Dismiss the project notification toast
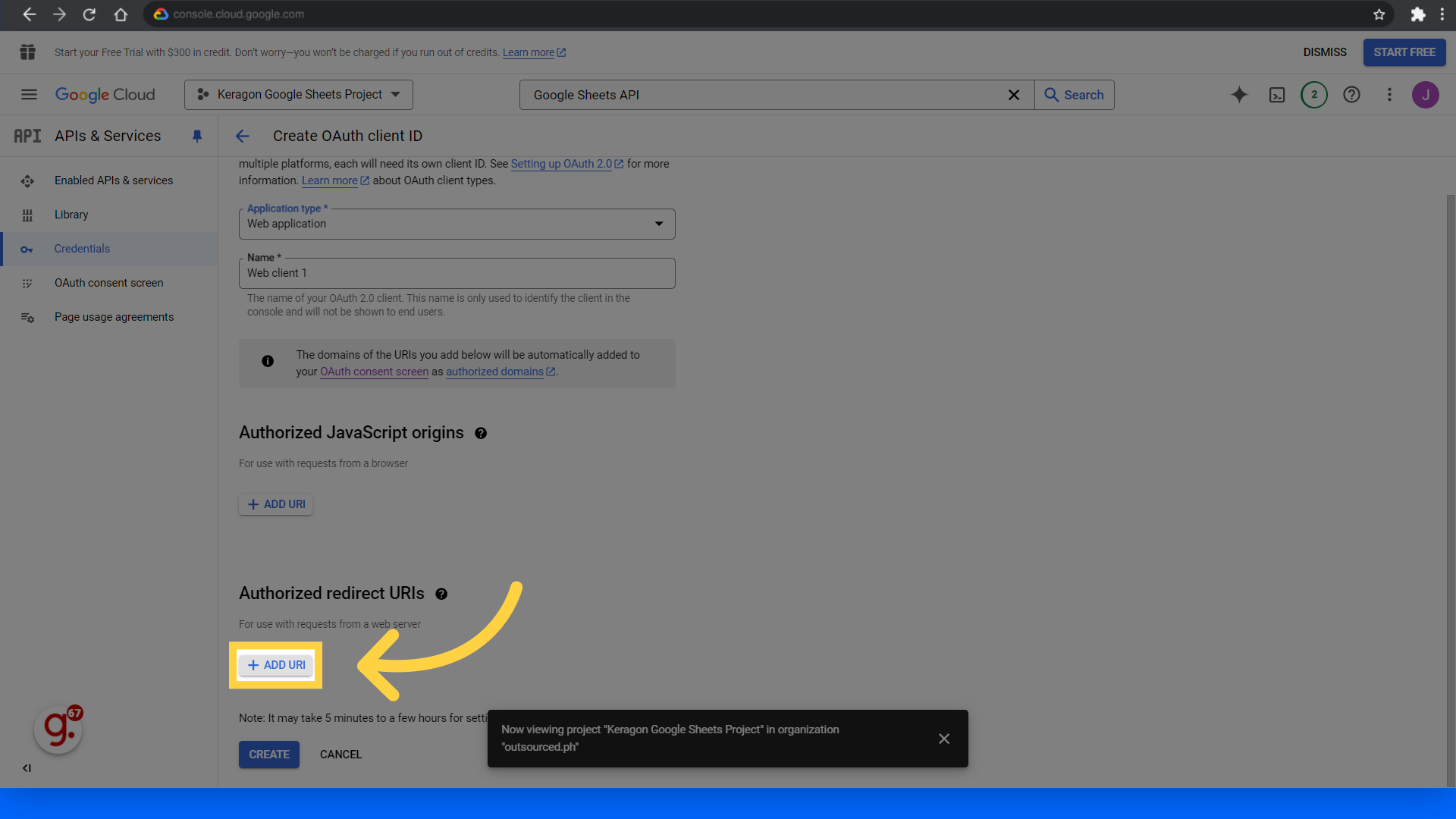Image resolution: width=1456 pixels, height=819 pixels. (944, 739)
